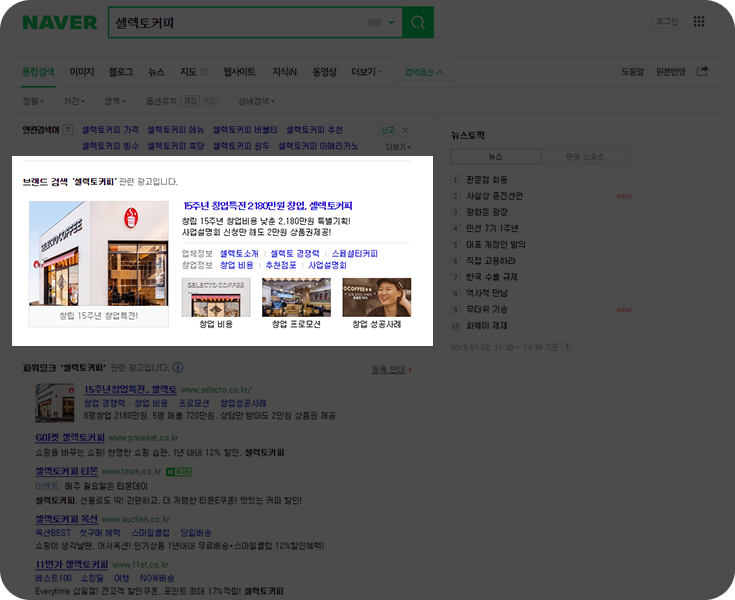Click news topic 사실상 종전선언

click(x=494, y=196)
